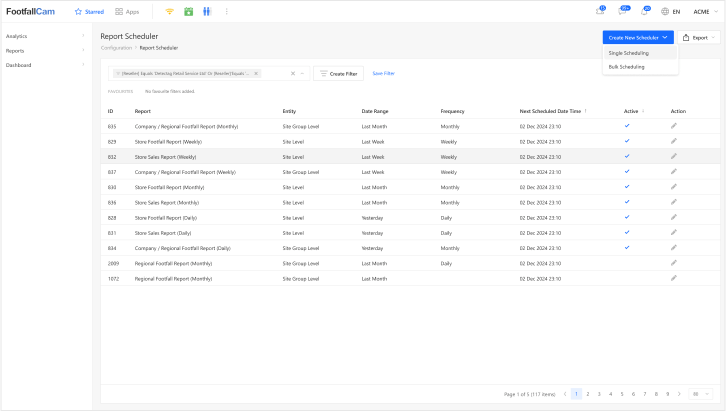Click the Report column header

(x=143, y=111)
